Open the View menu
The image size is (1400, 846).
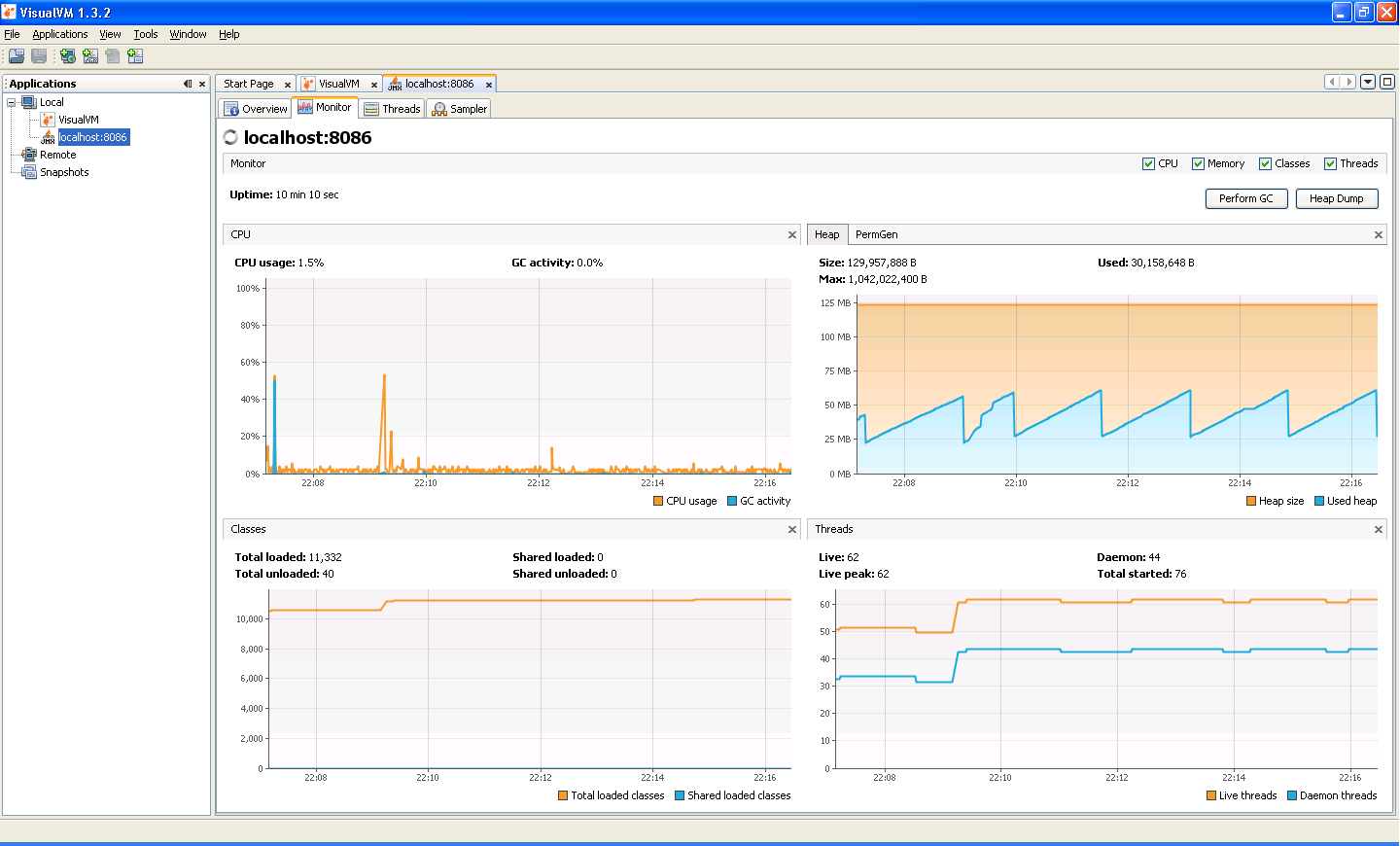[110, 34]
